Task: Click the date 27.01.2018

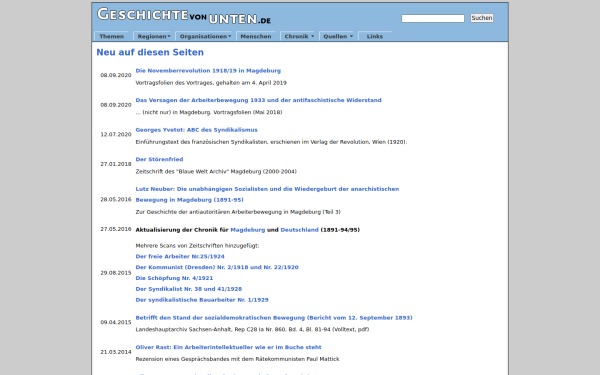Action: pyautogui.click(x=116, y=164)
